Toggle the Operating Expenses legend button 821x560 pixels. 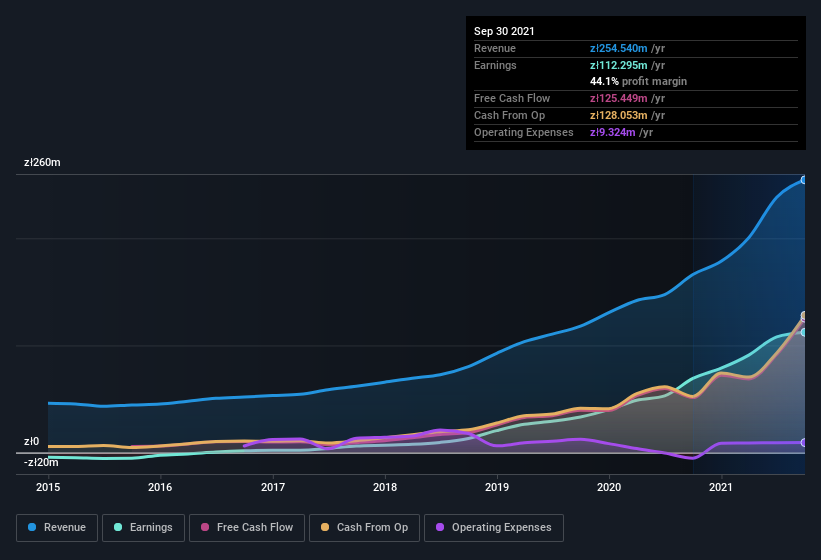[x=494, y=528]
